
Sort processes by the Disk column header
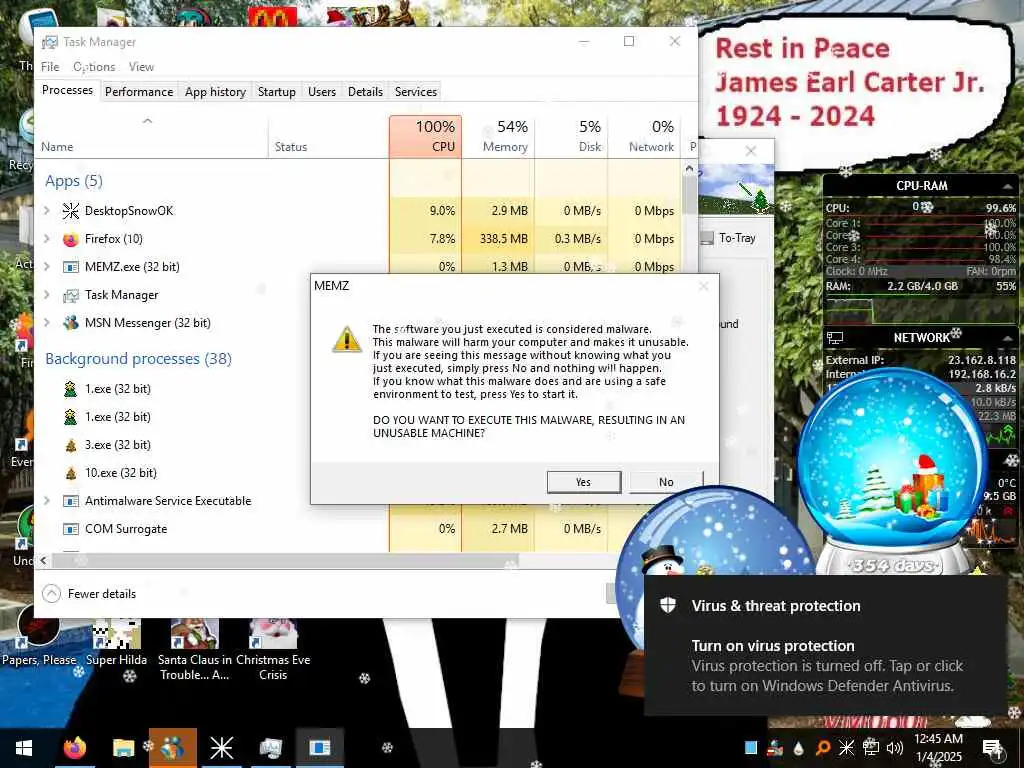tap(571, 136)
